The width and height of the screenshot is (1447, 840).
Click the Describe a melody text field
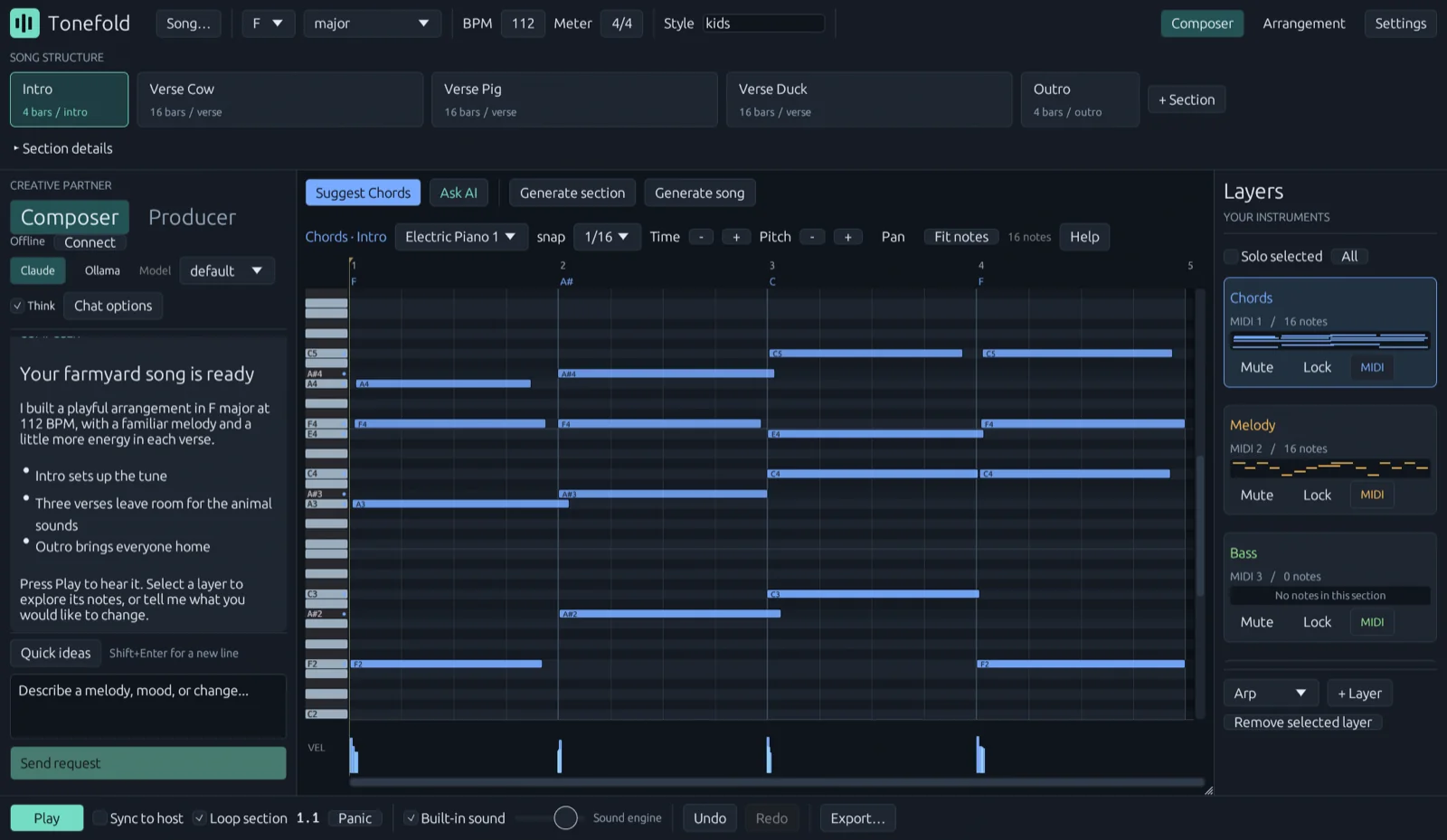pos(148,705)
